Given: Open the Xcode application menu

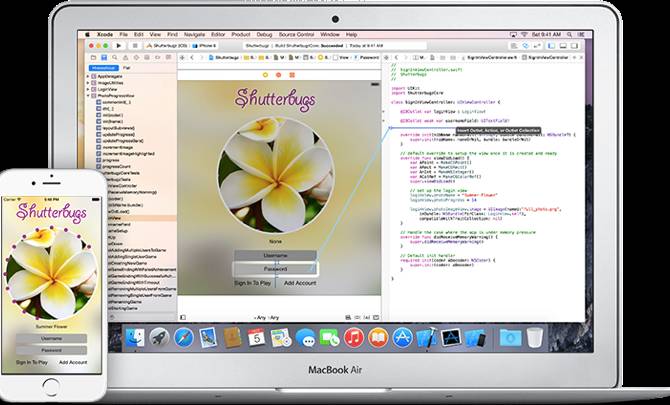Looking at the screenshot, I should click(x=105, y=34).
